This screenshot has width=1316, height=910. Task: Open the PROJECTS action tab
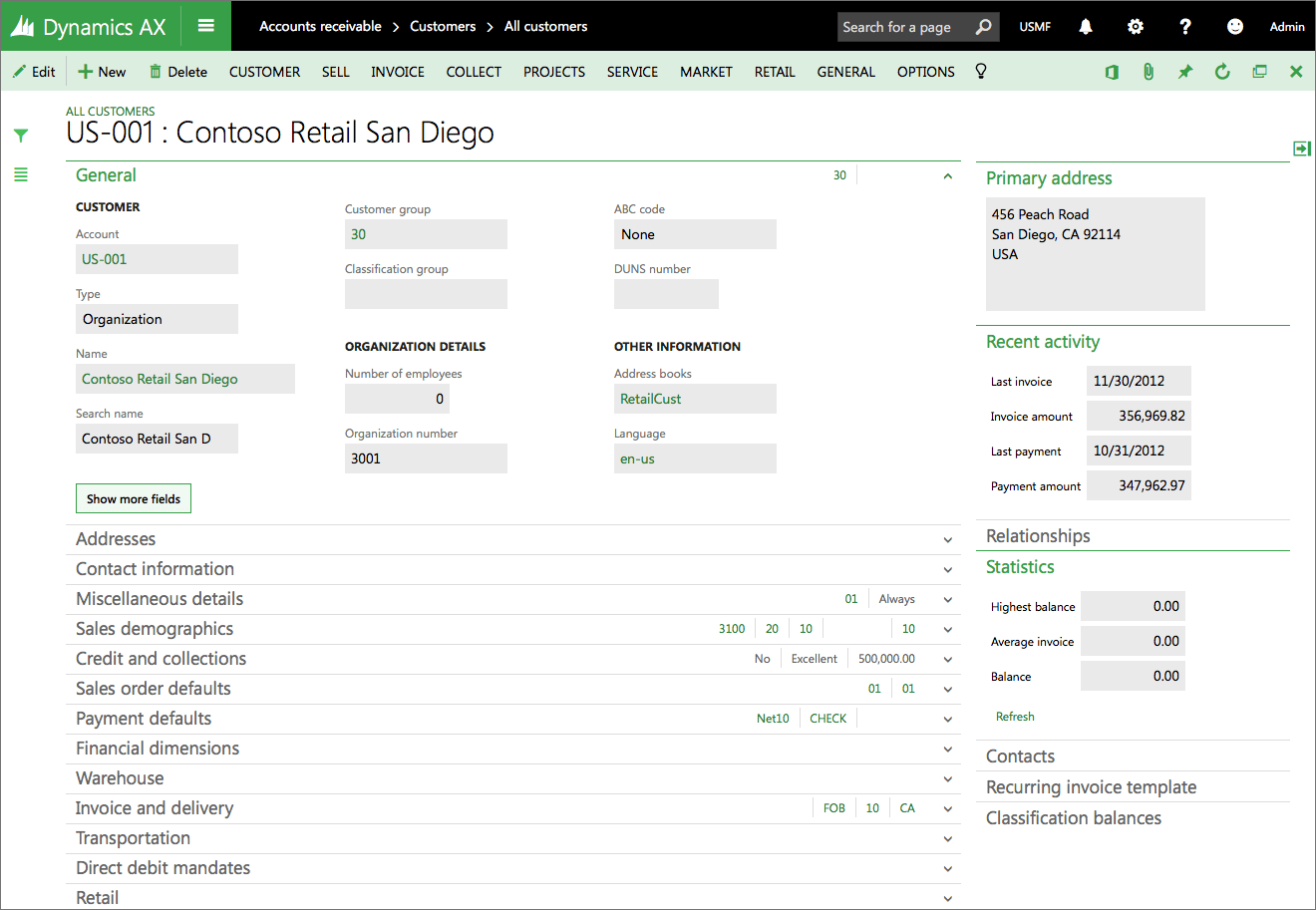click(x=554, y=72)
